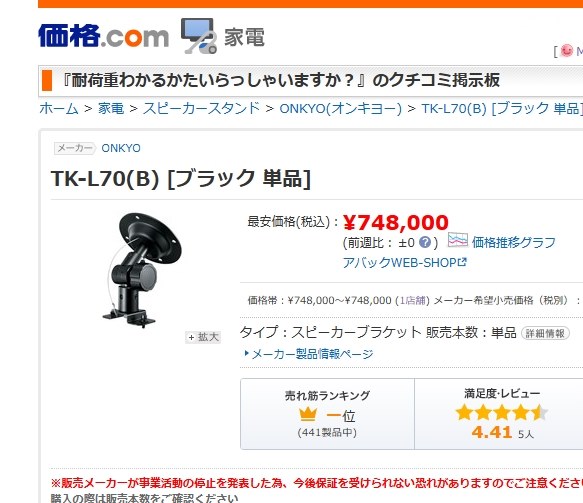
Task: Click the external link icon after アバックWEB-SHOP
Action: coord(462,262)
